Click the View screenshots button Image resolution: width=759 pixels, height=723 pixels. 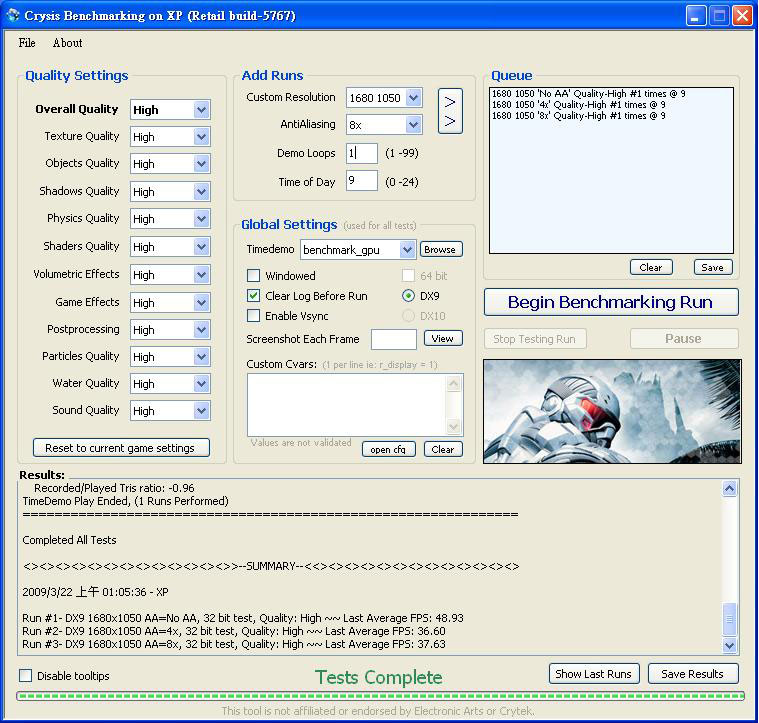[443, 338]
